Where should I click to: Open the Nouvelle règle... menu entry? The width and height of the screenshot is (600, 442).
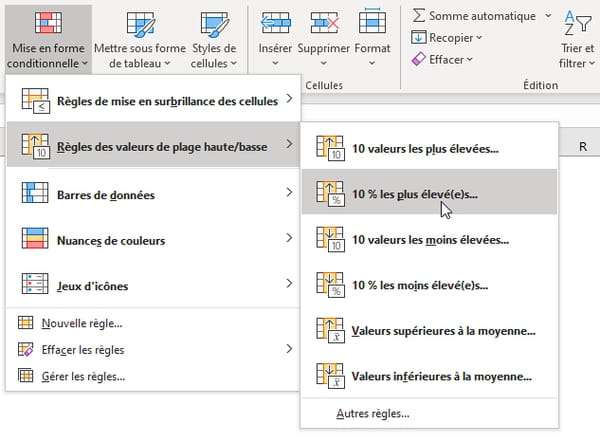coord(153,323)
